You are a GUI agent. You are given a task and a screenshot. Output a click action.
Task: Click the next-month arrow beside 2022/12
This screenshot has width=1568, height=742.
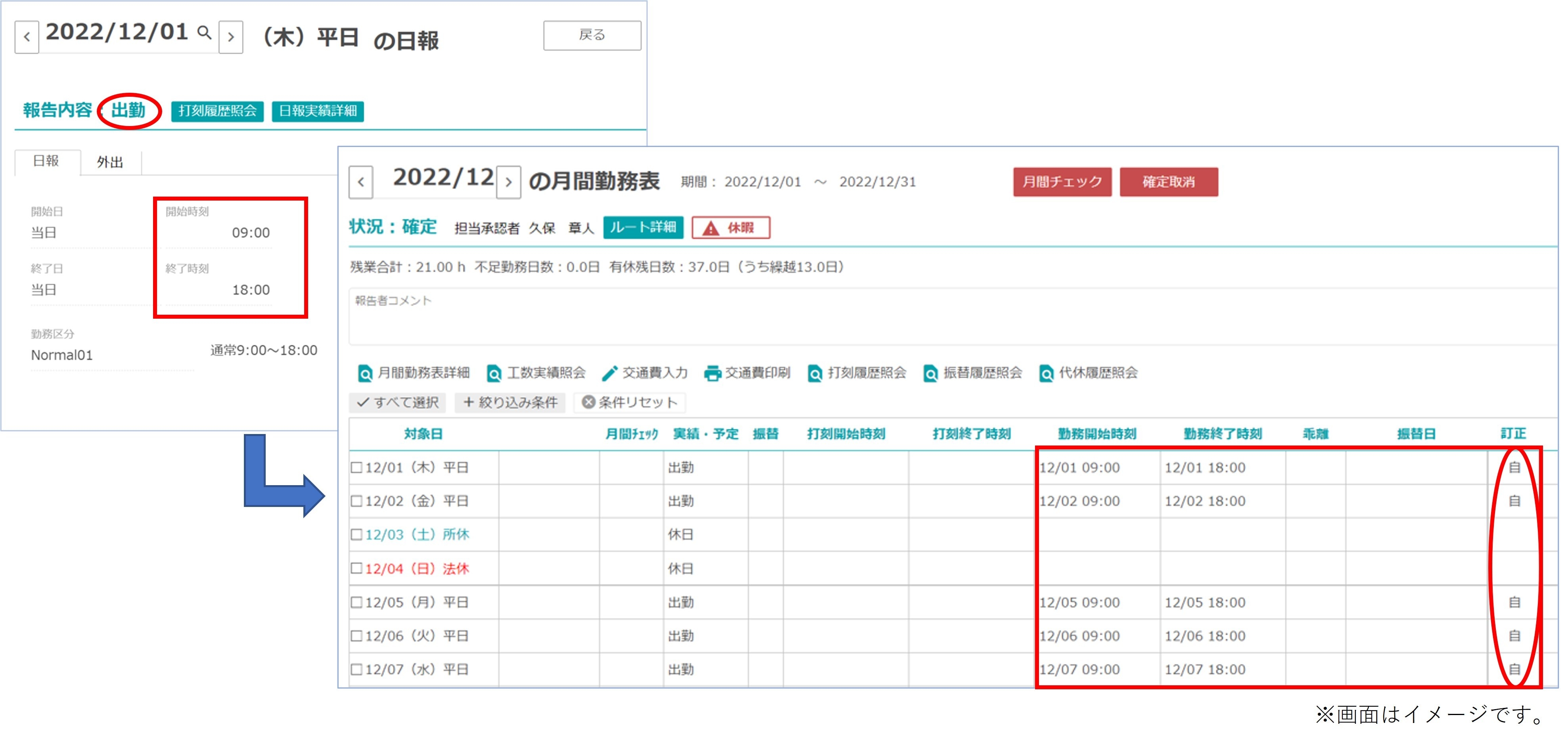coord(510,181)
